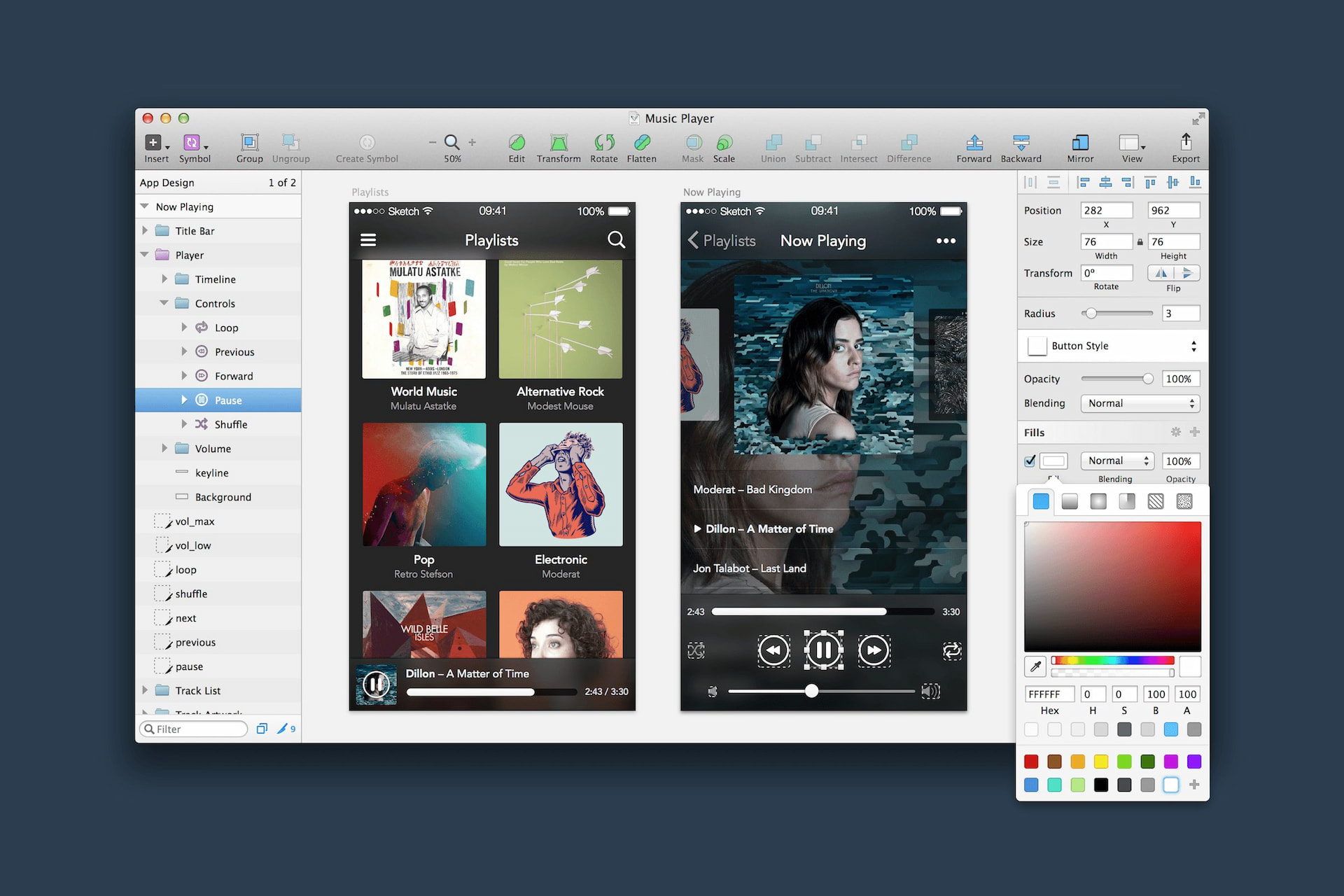Pick a color with the eyedropper
The image size is (1344, 896).
(x=1035, y=666)
